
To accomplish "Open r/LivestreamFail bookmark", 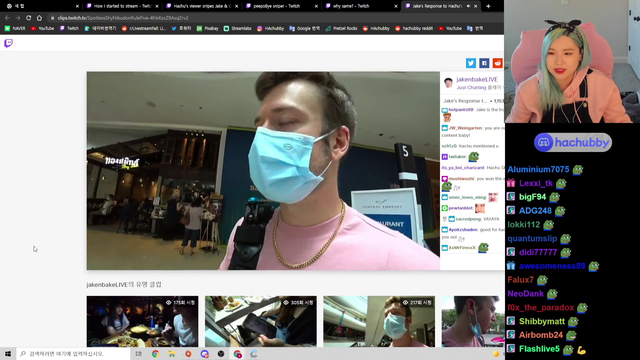I will [x=144, y=29].
